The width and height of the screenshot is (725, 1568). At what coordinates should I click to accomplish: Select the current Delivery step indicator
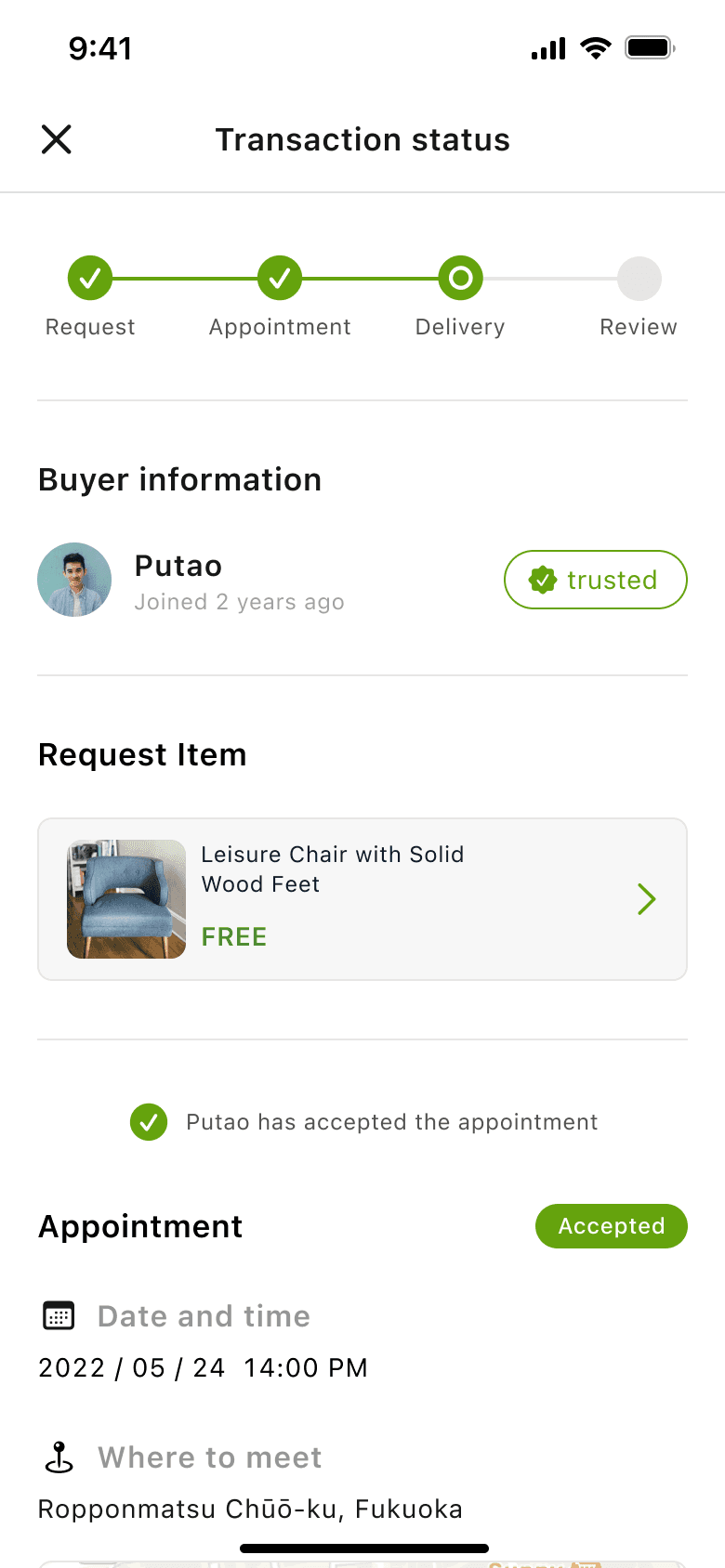click(x=460, y=278)
